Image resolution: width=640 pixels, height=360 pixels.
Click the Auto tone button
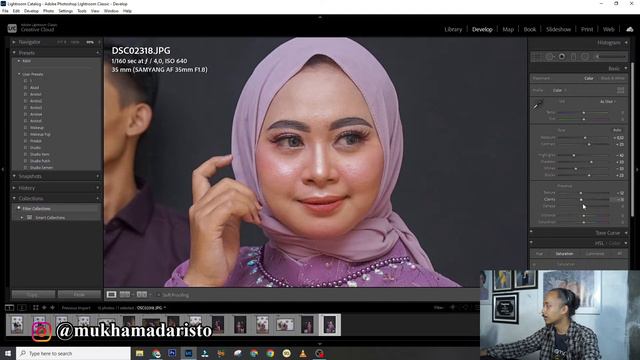(618, 130)
